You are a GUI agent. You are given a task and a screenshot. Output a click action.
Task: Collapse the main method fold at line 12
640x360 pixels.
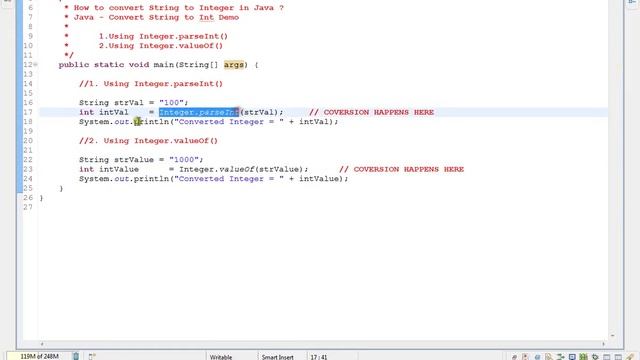click(36, 64)
